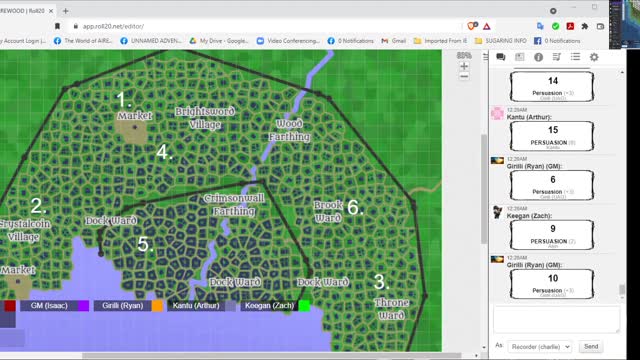This screenshot has width=640, height=360.
Task: Click the purple color swatch beside GM (Isaac)
Action: click(x=84, y=306)
